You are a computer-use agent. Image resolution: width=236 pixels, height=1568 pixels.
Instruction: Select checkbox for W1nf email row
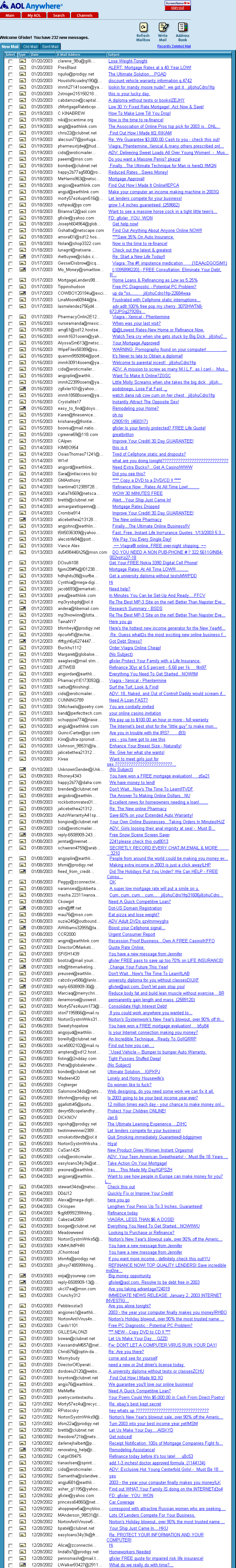coord(10,461)
